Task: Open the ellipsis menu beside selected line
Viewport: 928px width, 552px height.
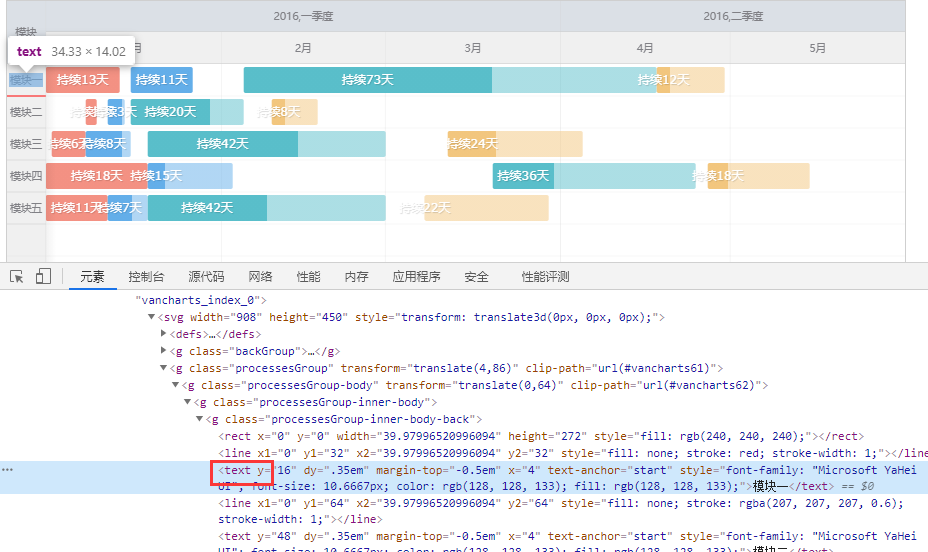Action: click(7, 470)
